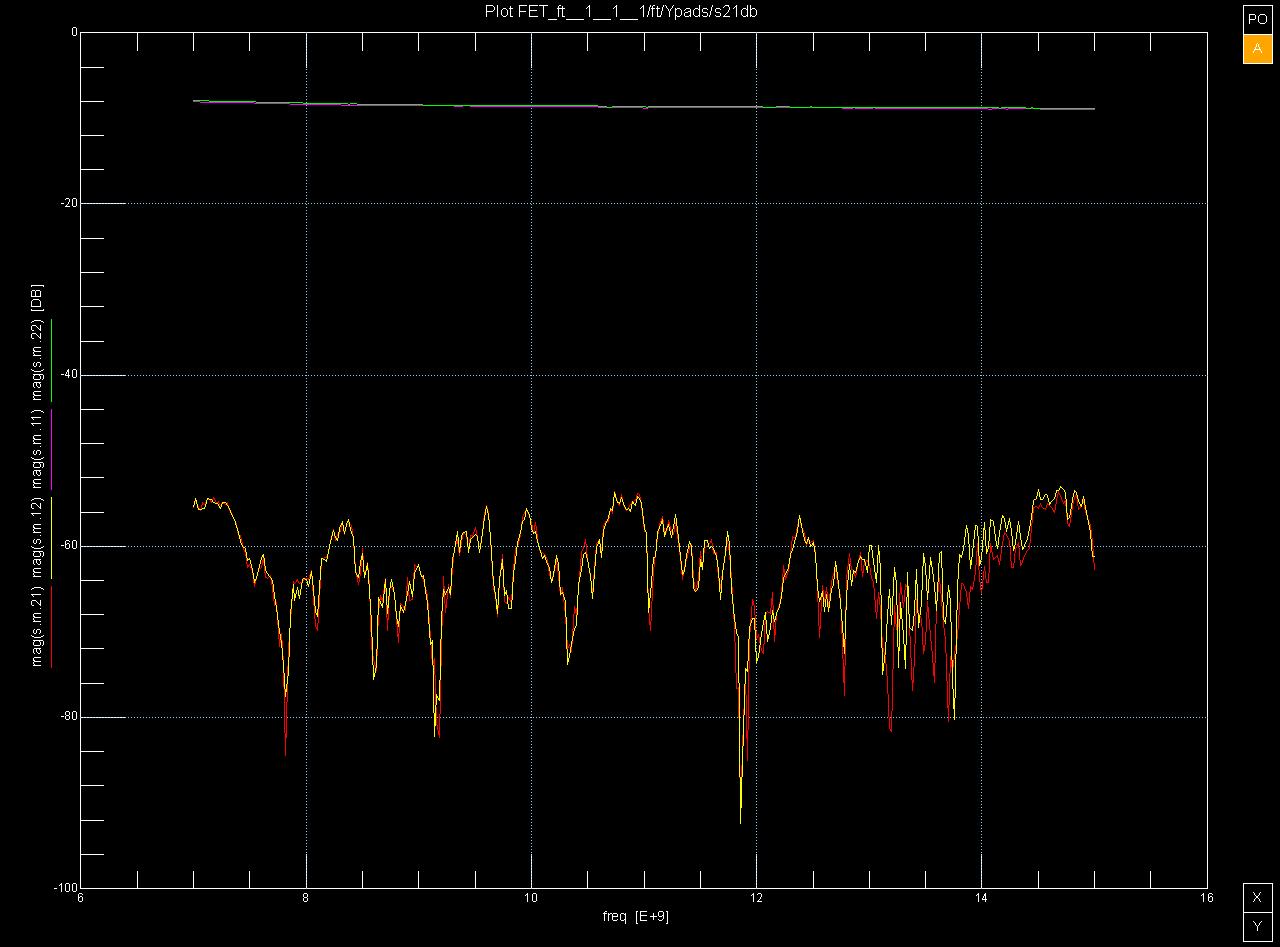Viewport: 1280px width, 947px height.
Task: Click the -80 y-axis tick label
Action: pyautogui.click(x=67, y=717)
